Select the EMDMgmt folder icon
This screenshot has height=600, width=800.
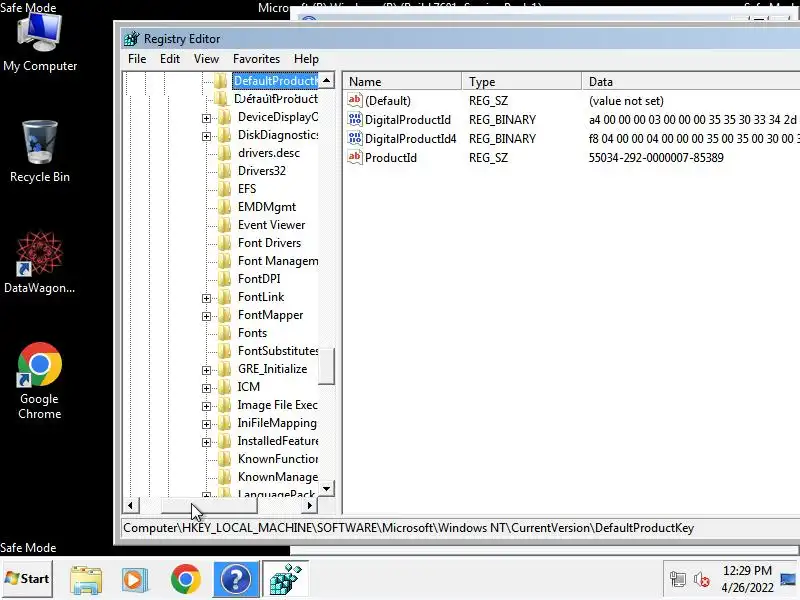coord(224,207)
